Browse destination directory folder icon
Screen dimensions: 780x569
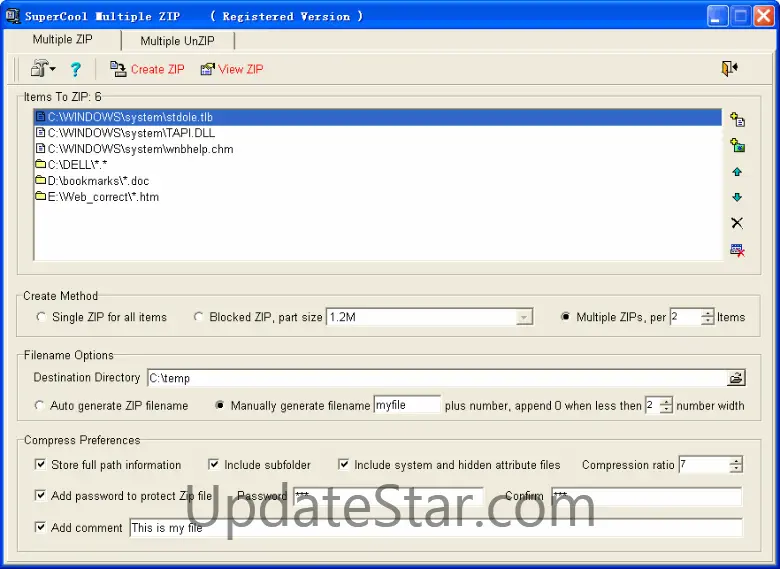[736, 378]
